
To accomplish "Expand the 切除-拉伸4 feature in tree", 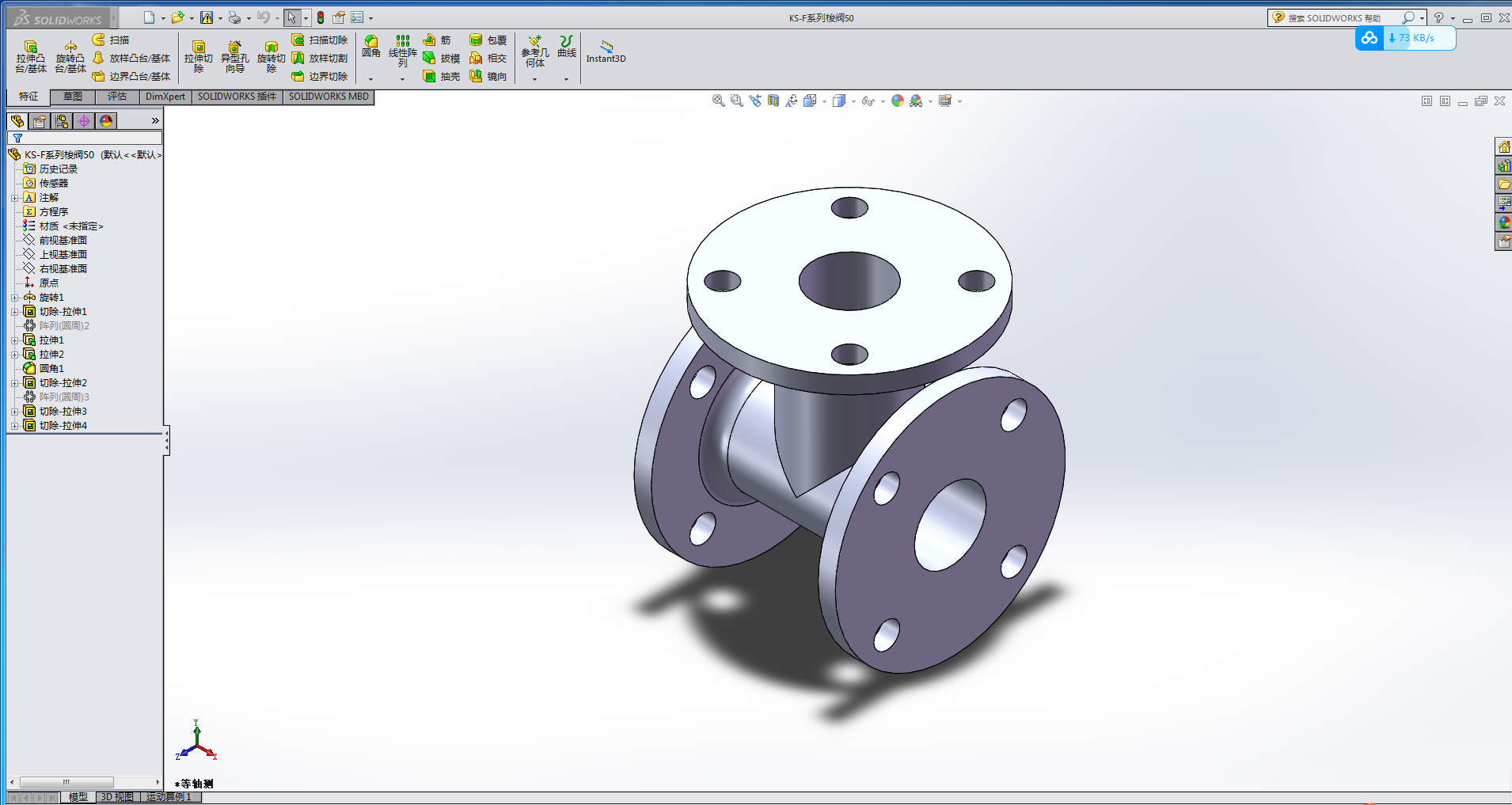I will coord(14,426).
